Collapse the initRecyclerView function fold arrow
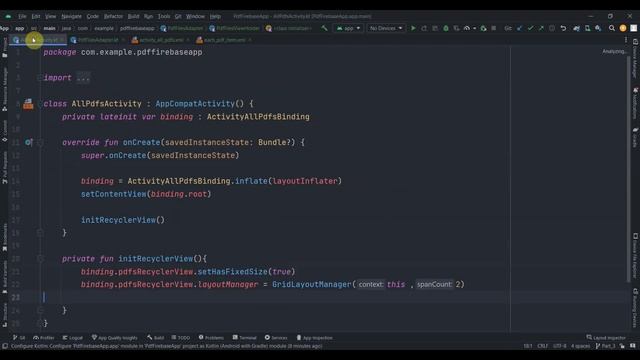The height and width of the screenshot is (360, 640). coord(40,258)
